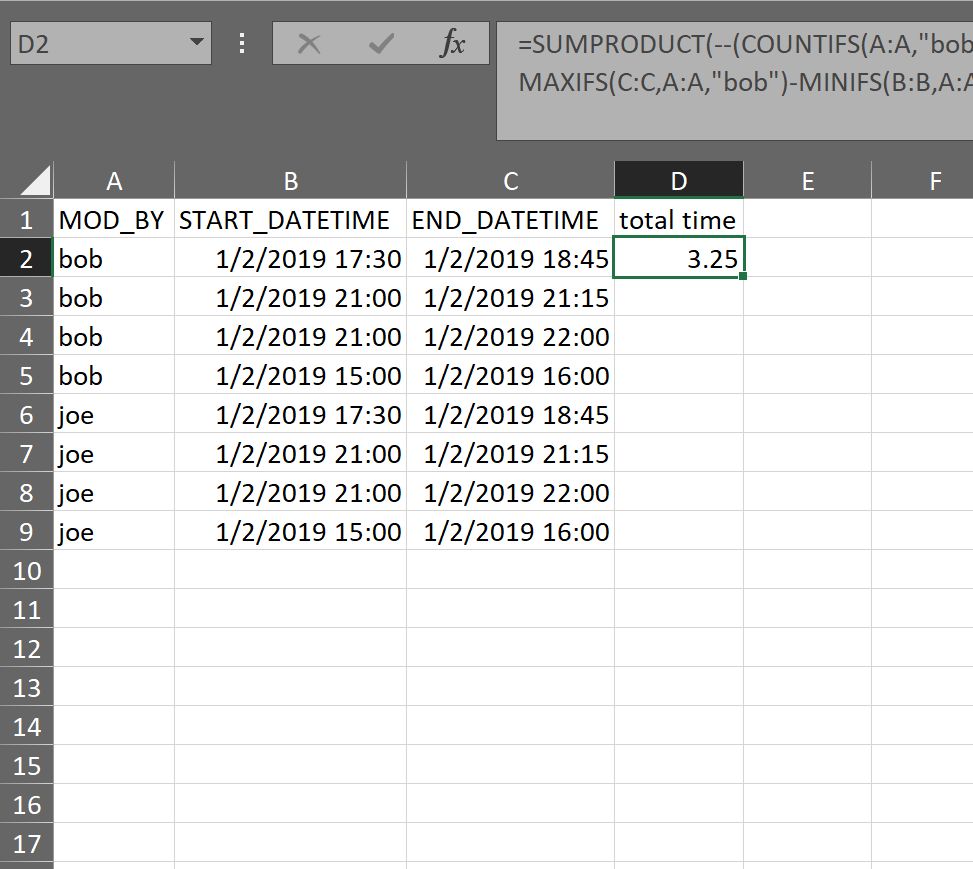Click the Cancel (X) formula bar icon
973x869 pixels.
click(x=308, y=44)
